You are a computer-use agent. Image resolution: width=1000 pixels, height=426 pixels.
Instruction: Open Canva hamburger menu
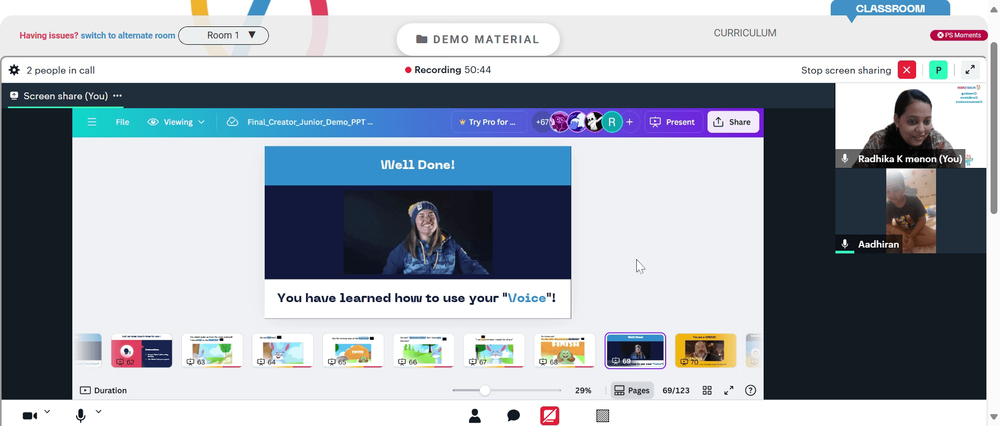92,122
